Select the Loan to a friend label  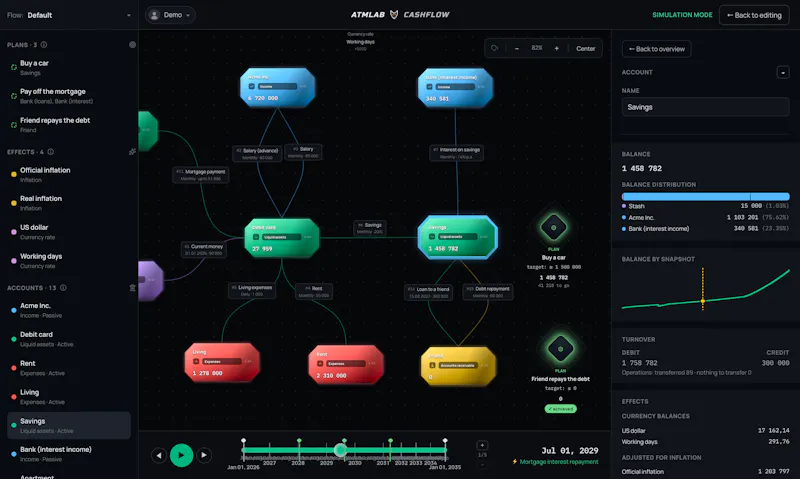pyautogui.click(x=428, y=292)
